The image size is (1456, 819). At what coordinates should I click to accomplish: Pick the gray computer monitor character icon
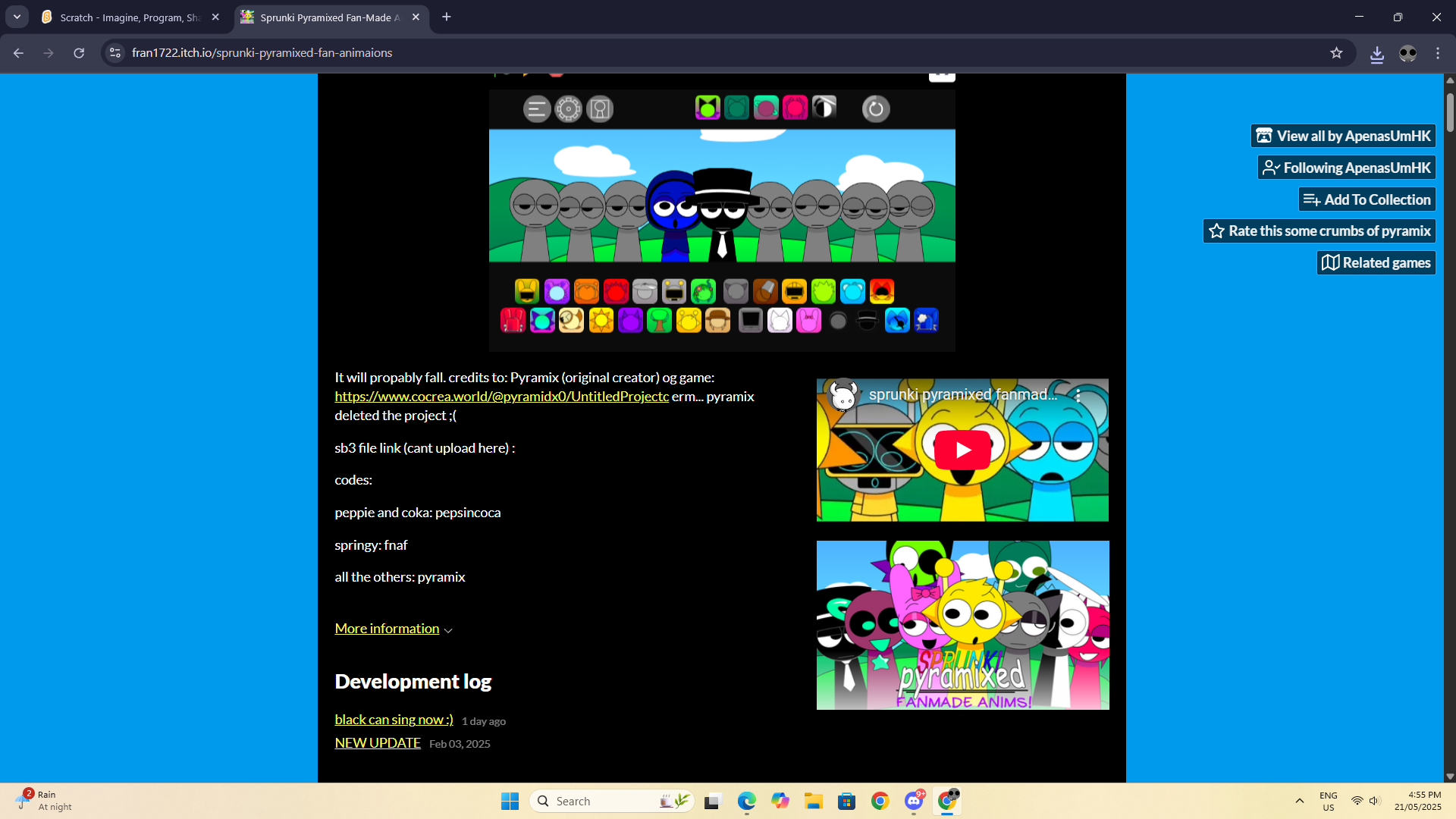tap(751, 321)
